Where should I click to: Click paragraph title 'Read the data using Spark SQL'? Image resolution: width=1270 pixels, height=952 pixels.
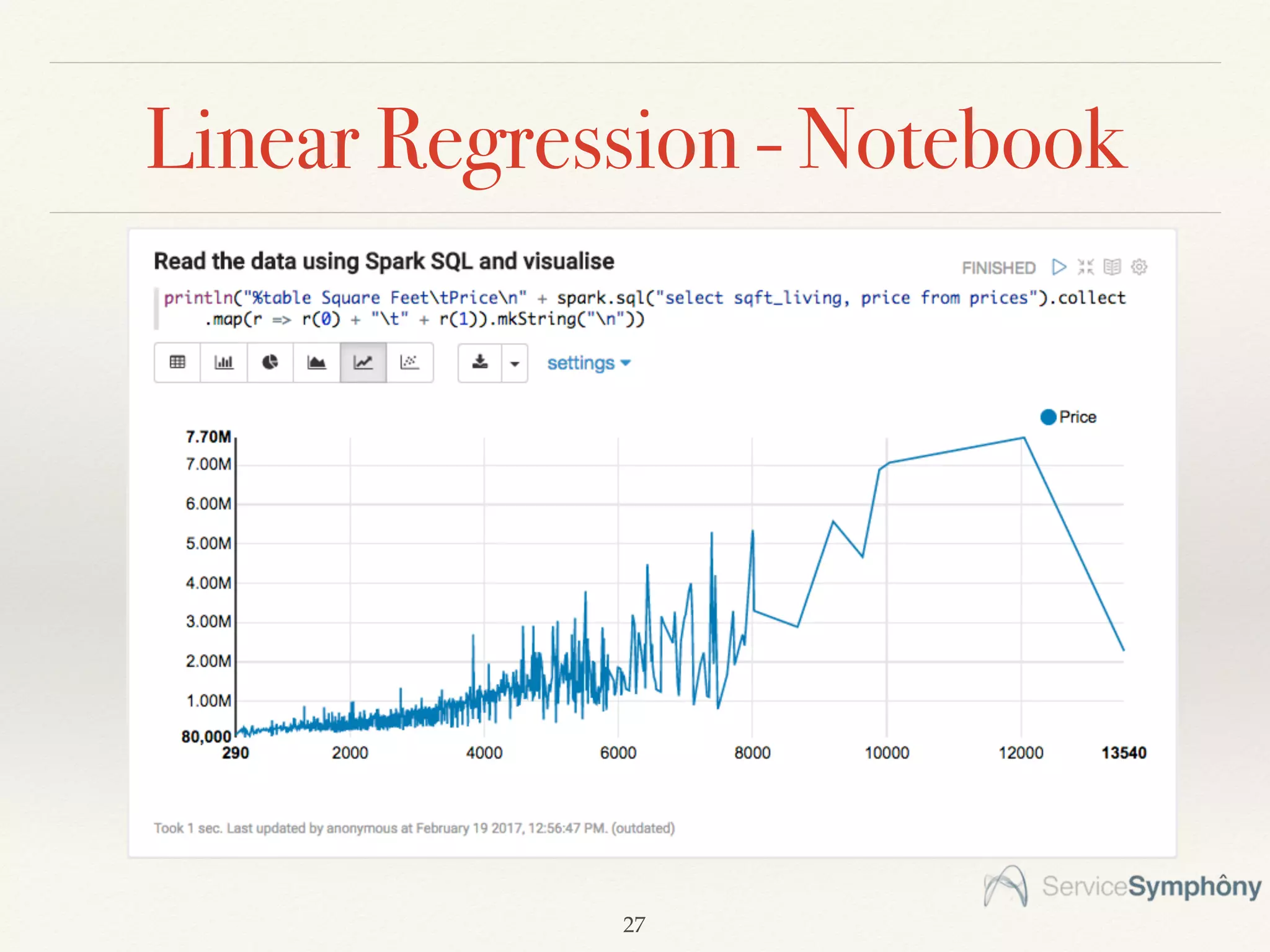pos(384,262)
